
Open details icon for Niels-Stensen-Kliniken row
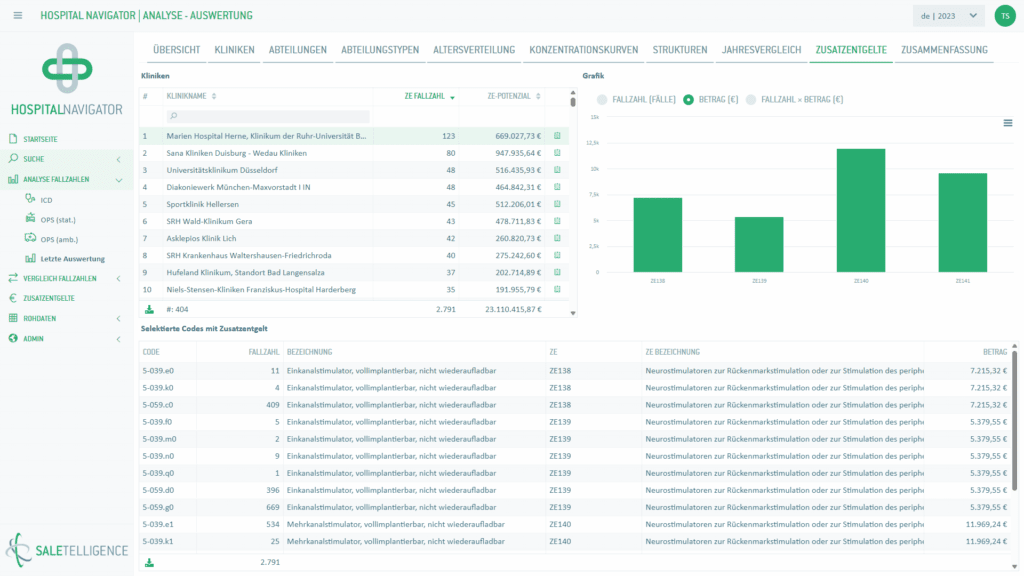(x=557, y=289)
